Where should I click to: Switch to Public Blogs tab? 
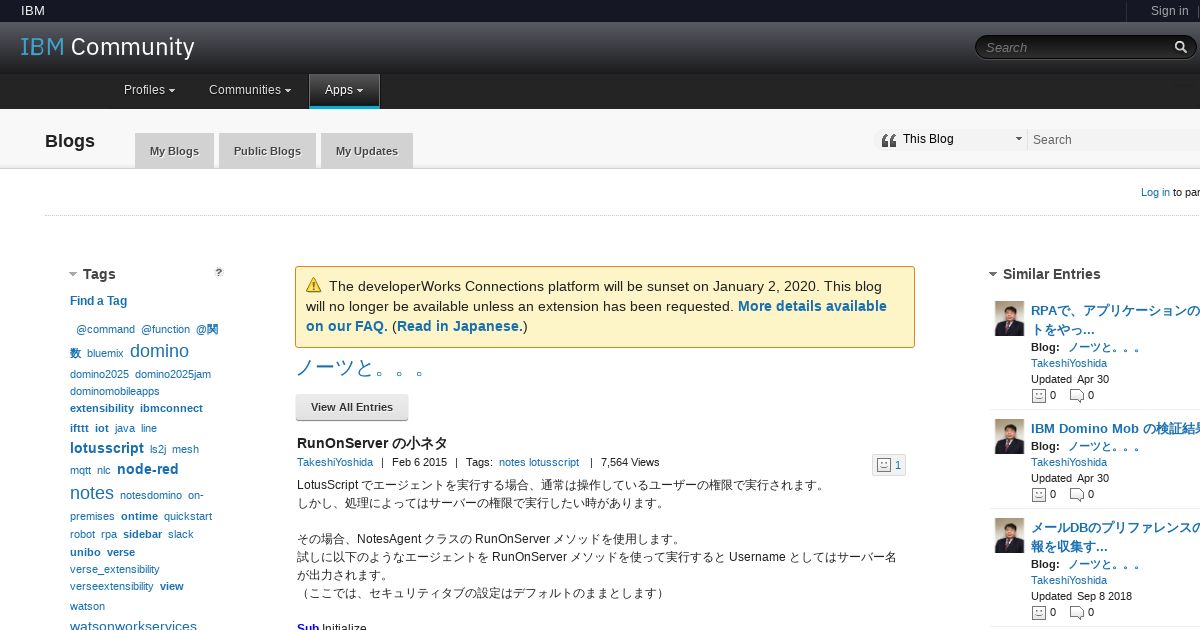(267, 151)
